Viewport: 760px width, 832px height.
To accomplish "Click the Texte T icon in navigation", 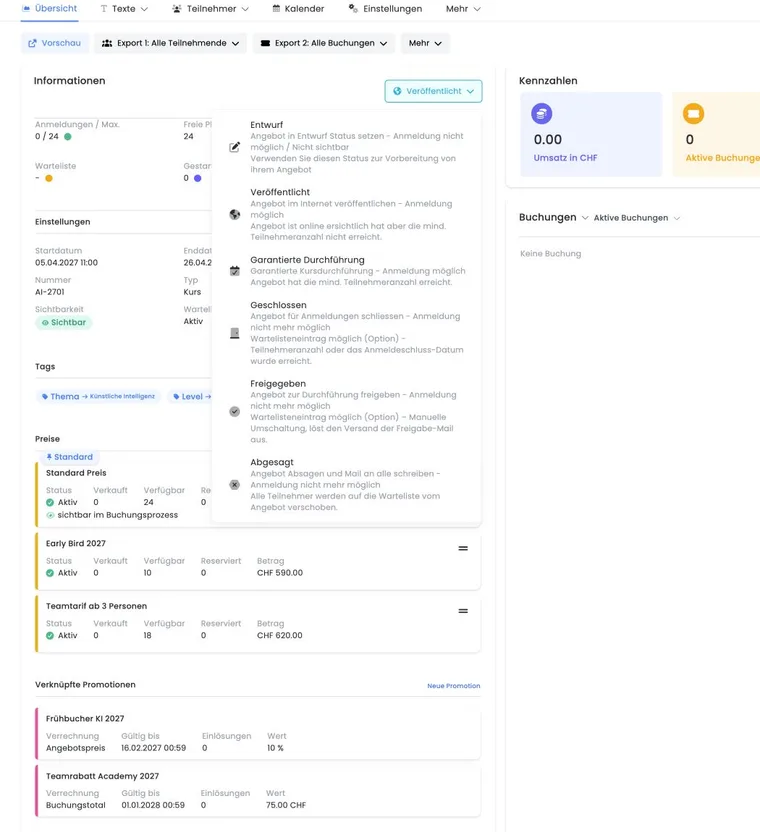I will click(x=103, y=8).
